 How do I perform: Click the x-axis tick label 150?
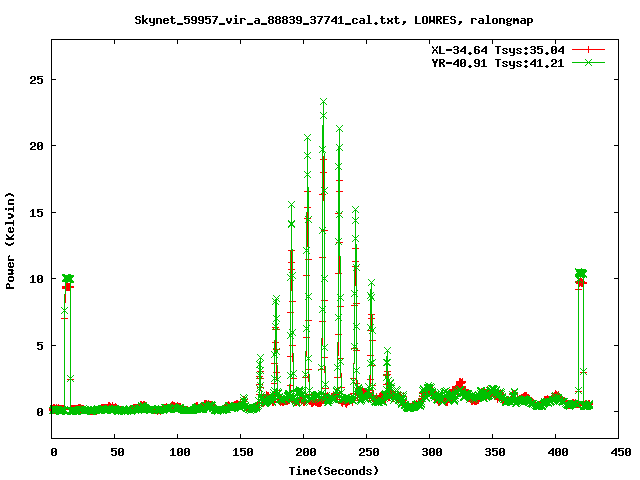pyautogui.click(x=243, y=452)
